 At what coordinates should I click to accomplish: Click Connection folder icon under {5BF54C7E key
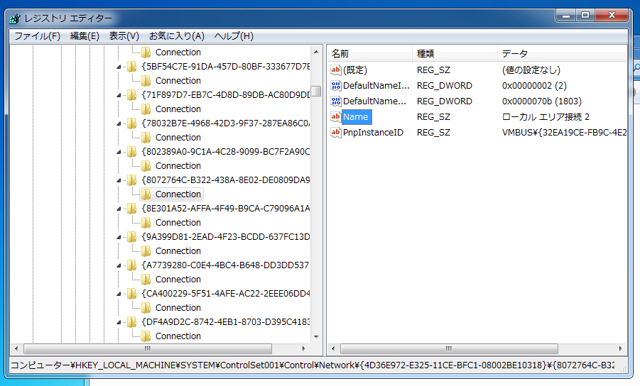click(146, 80)
